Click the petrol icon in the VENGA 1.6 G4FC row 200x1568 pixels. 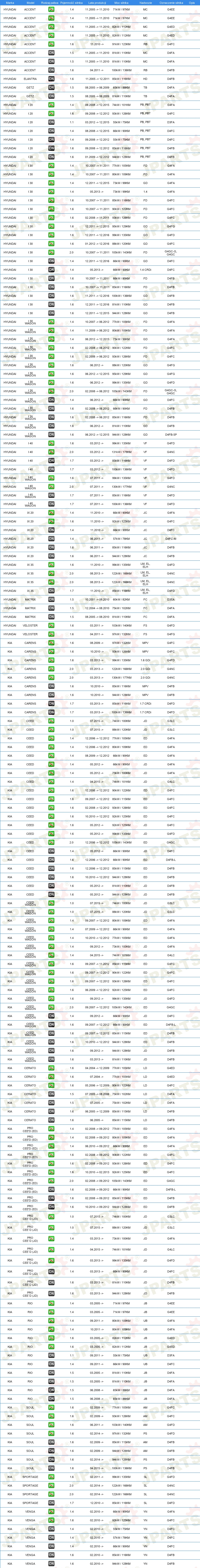point(51,1520)
